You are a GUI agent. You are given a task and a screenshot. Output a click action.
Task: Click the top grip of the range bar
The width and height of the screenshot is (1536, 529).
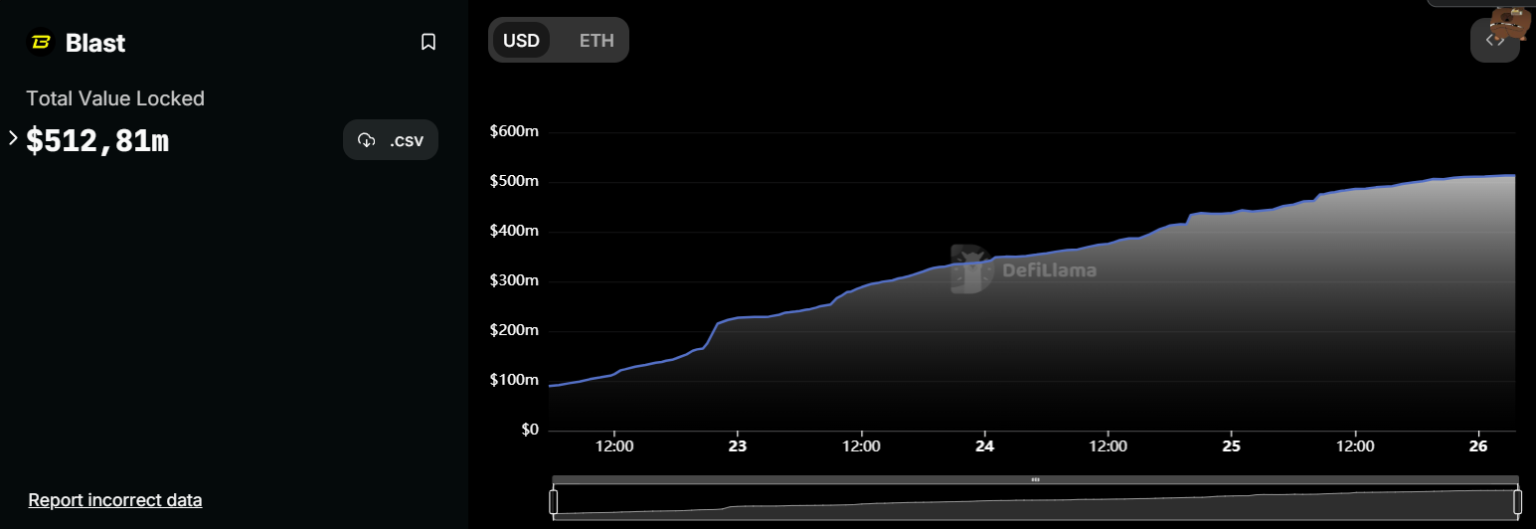coord(1035,480)
